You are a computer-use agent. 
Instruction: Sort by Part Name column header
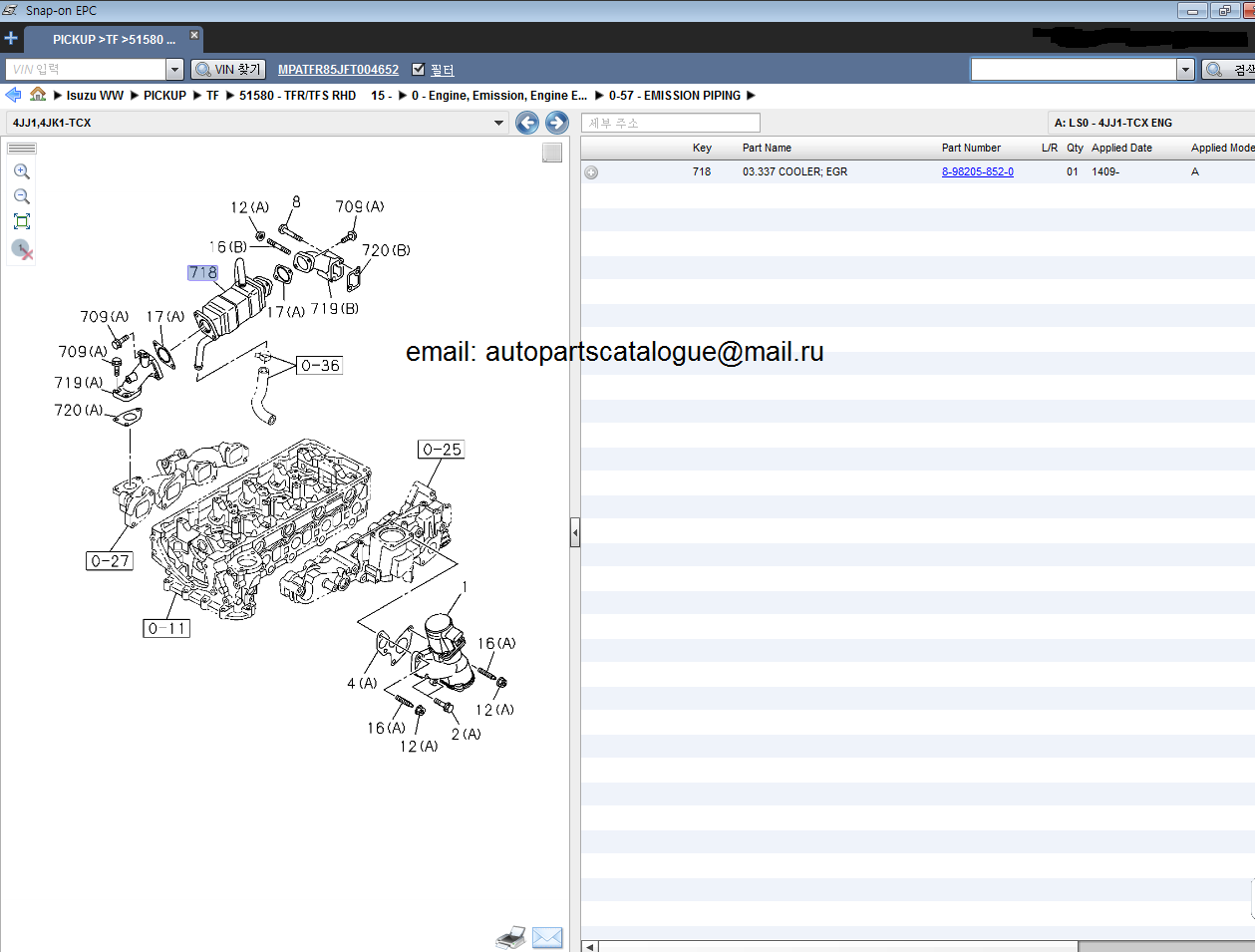coord(767,148)
